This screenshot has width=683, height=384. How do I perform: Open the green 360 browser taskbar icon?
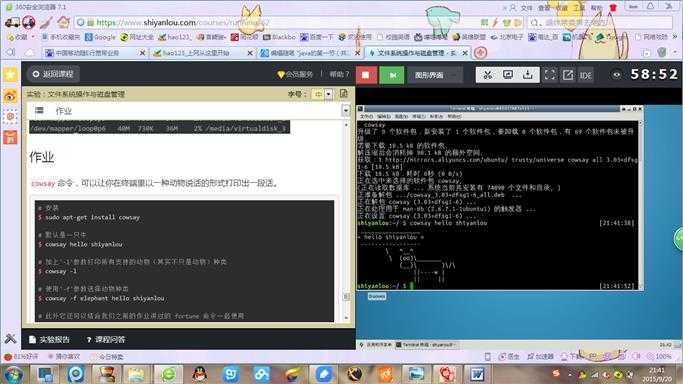(168, 374)
